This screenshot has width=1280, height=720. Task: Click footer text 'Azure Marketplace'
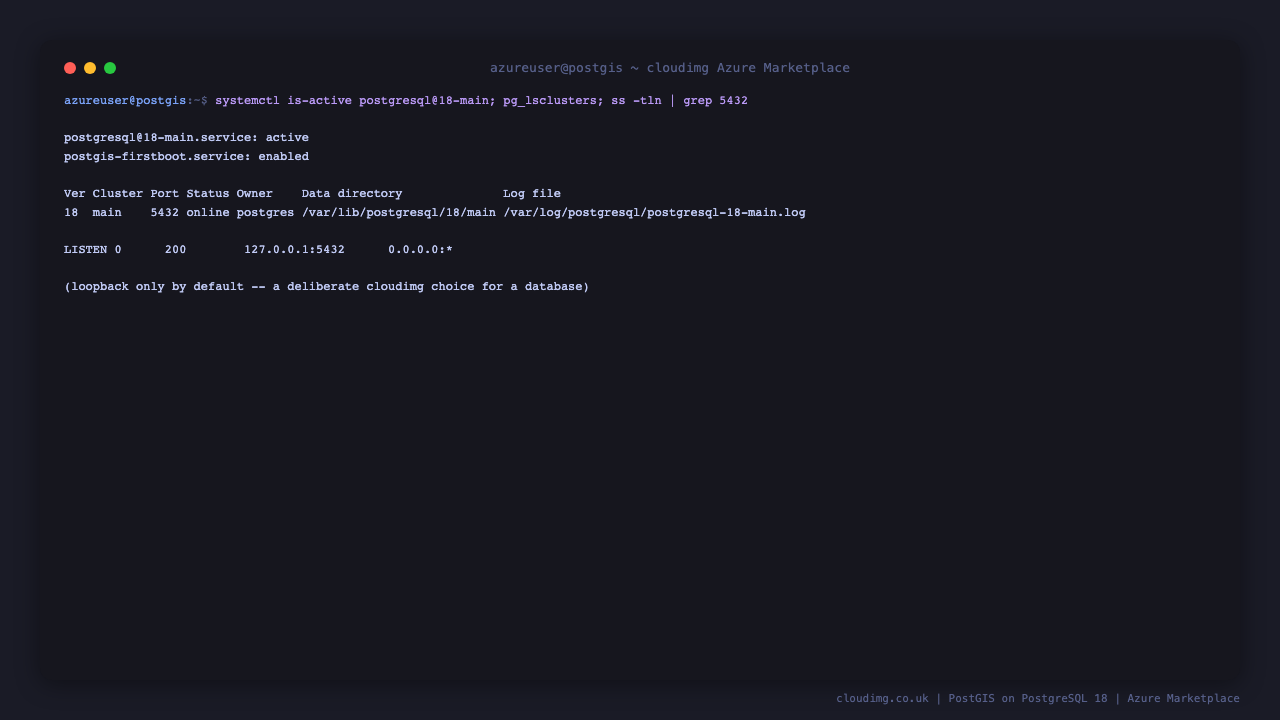(1183, 699)
